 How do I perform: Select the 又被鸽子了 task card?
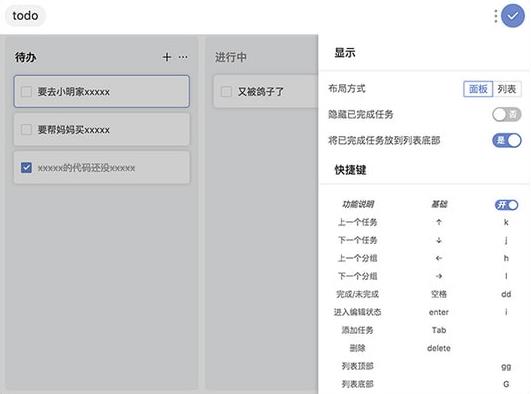tap(266, 91)
